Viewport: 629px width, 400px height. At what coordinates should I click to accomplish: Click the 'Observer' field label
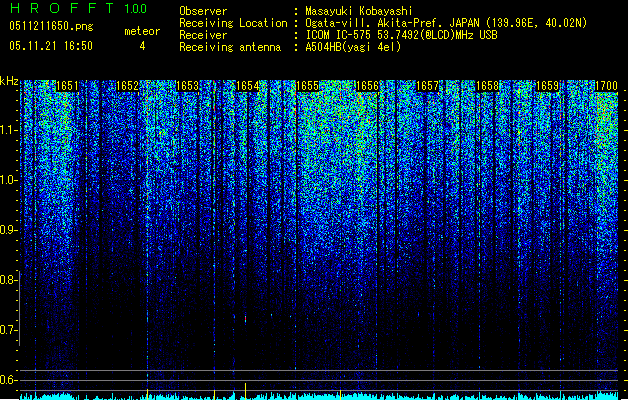click(x=203, y=11)
